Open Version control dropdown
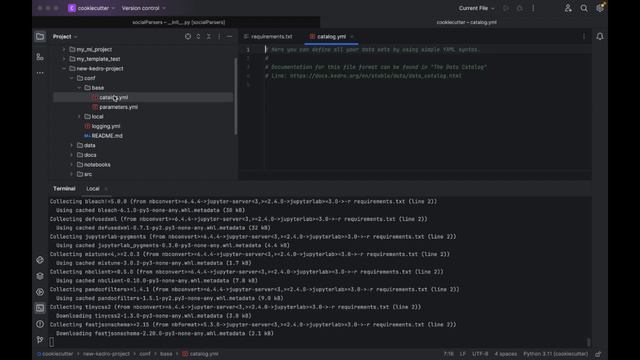640x360 pixels. pos(144,8)
